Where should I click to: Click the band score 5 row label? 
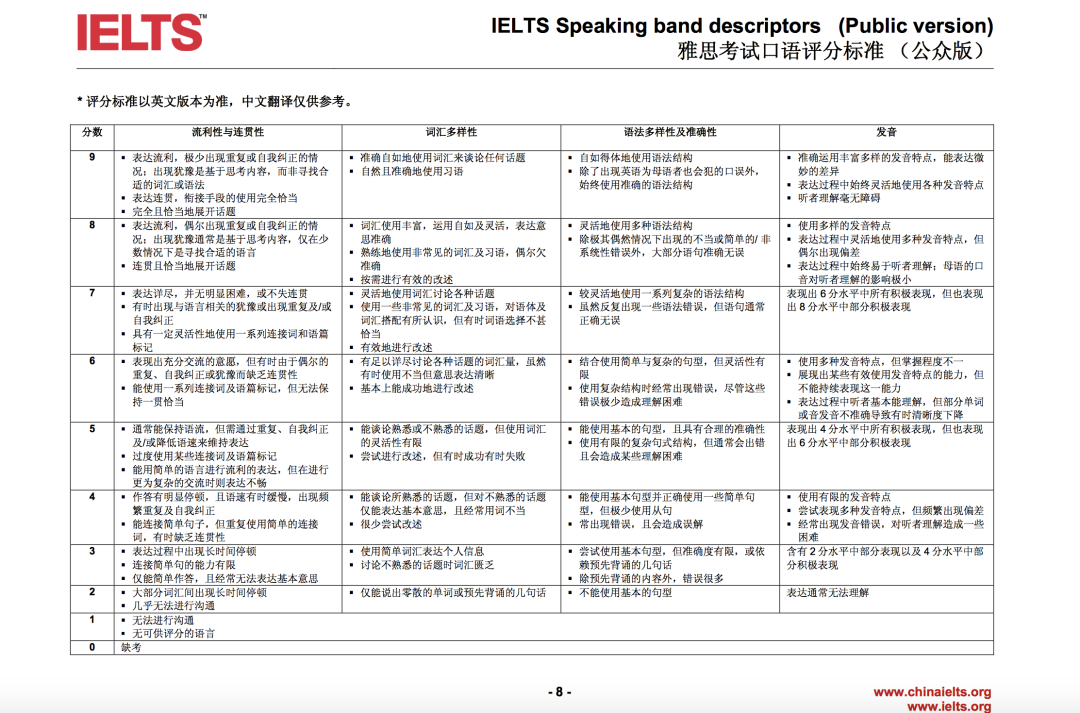[x=92, y=428]
